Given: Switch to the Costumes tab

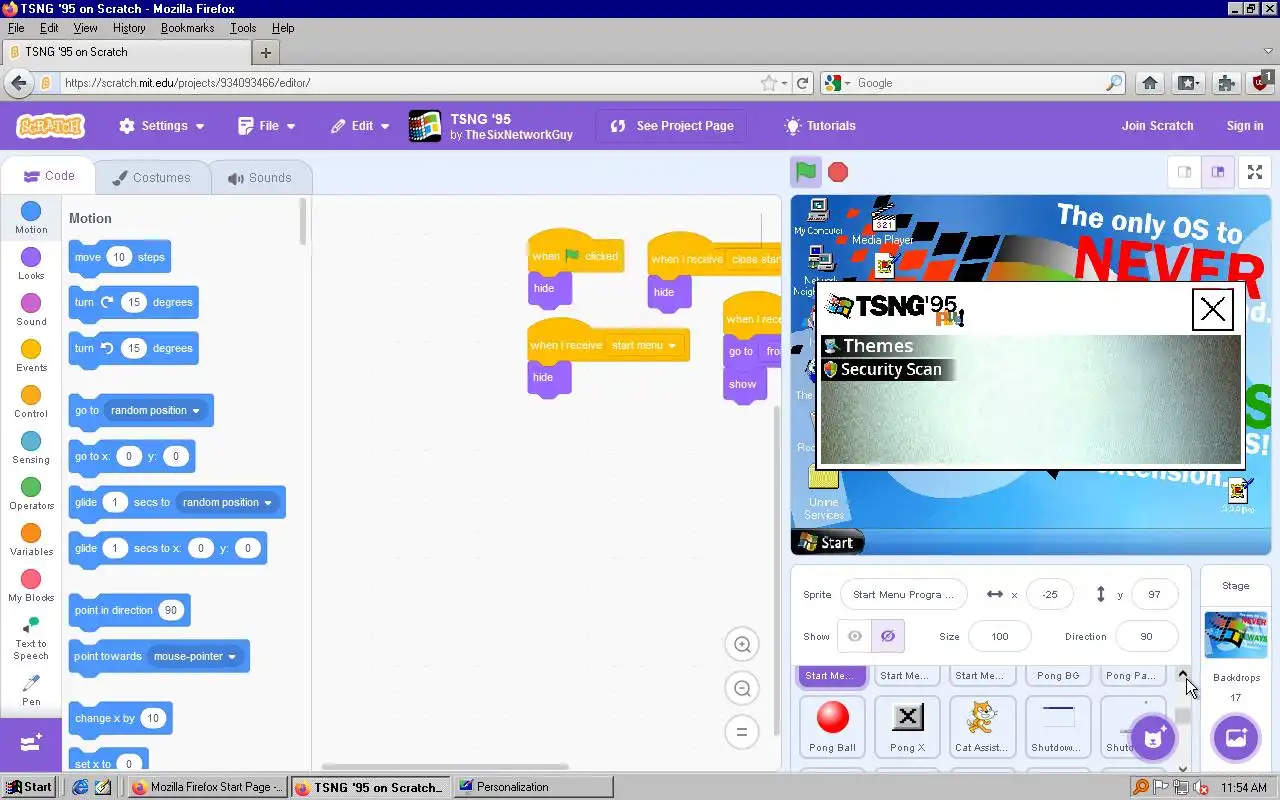Looking at the screenshot, I should point(152,178).
